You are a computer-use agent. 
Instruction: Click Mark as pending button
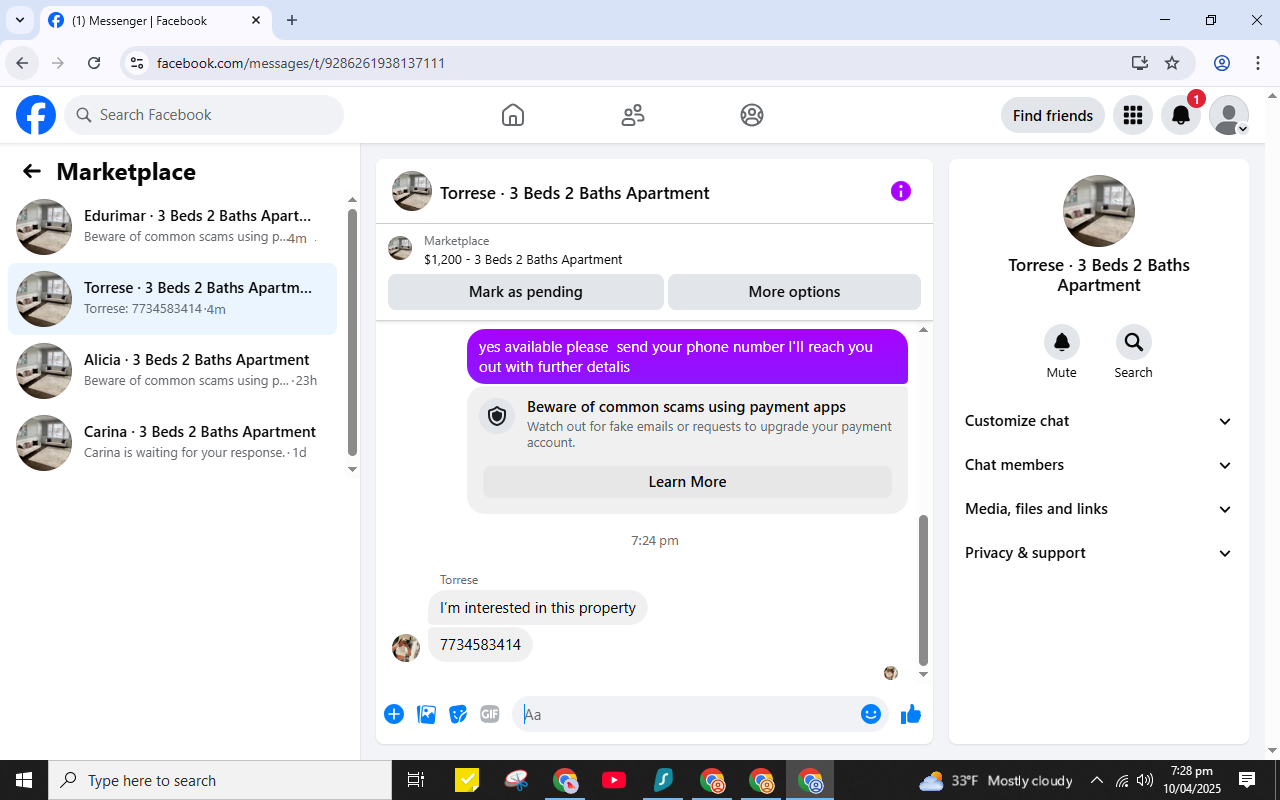(526, 292)
